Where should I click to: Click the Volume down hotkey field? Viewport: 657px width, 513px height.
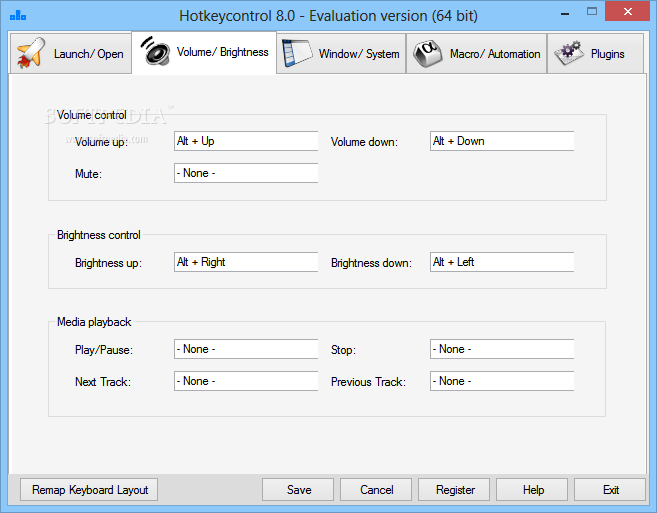click(x=502, y=141)
